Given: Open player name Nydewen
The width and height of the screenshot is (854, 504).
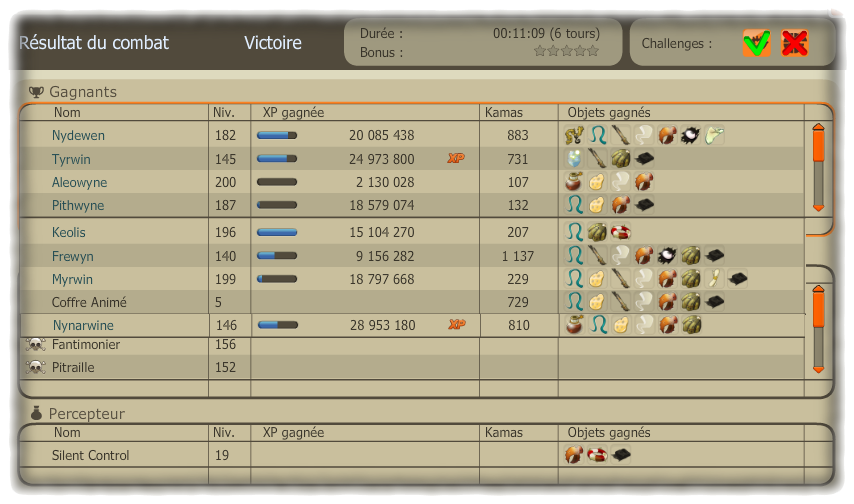Looking at the screenshot, I should point(78,136).
